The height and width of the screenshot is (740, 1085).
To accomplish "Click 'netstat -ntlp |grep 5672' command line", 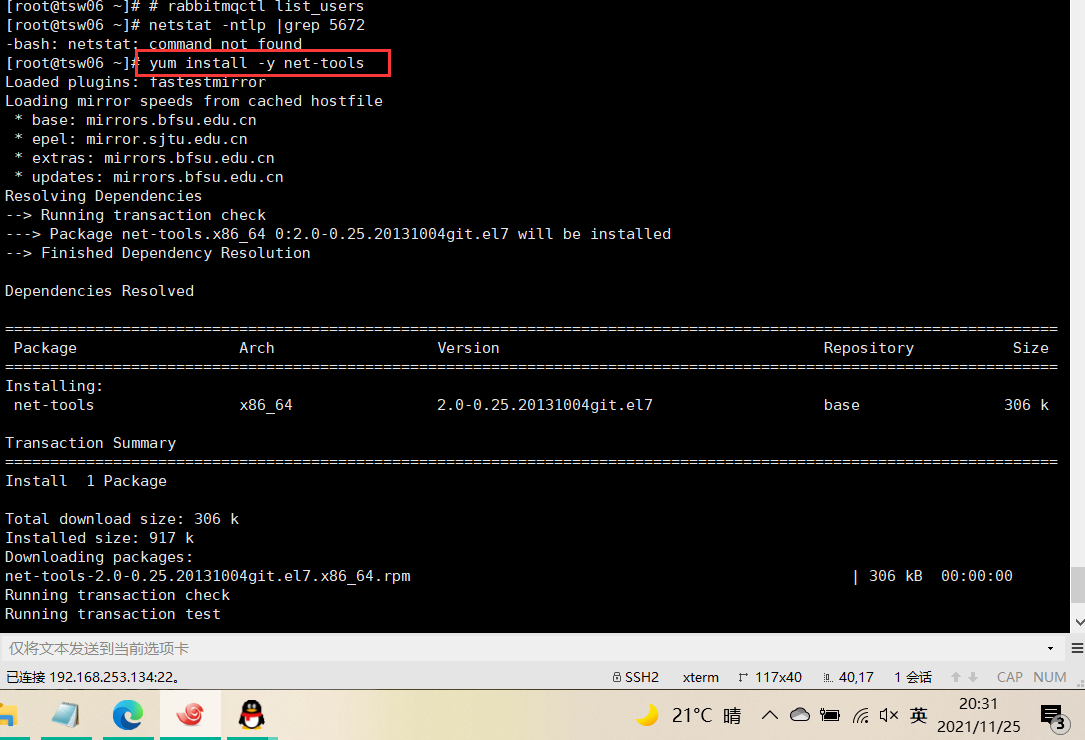I will tap(257, 25).
